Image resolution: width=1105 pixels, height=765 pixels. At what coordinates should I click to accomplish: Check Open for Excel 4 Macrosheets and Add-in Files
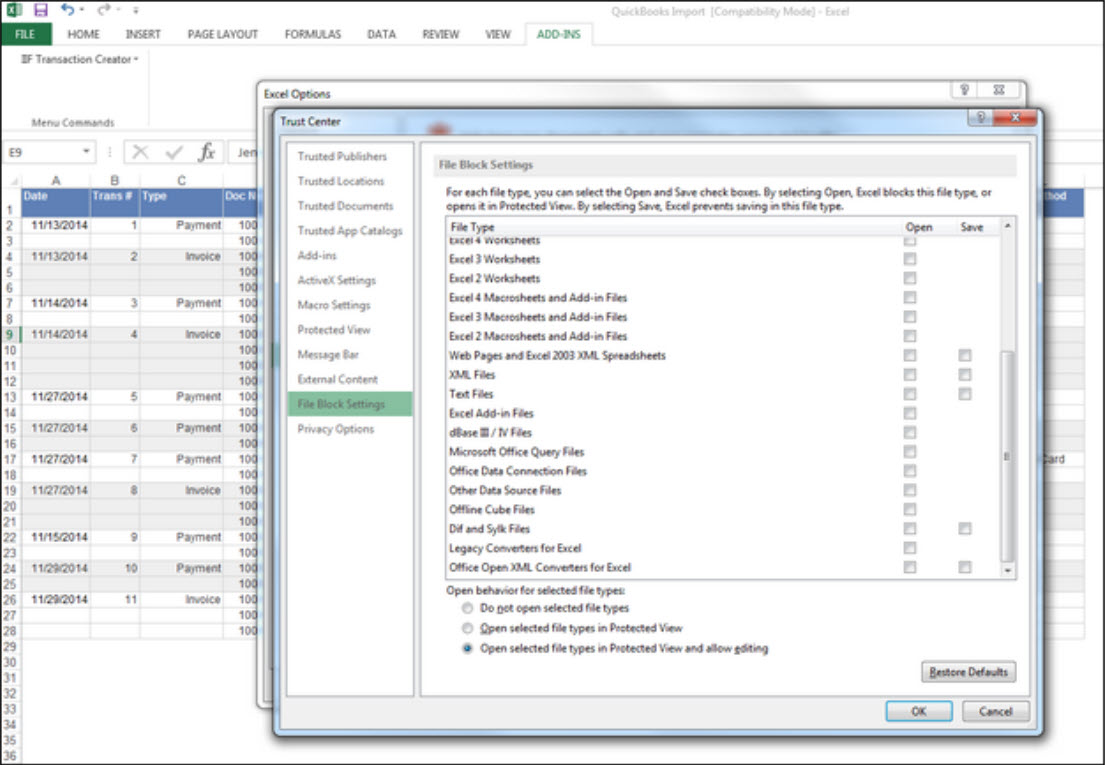click(x=910, y=297)
